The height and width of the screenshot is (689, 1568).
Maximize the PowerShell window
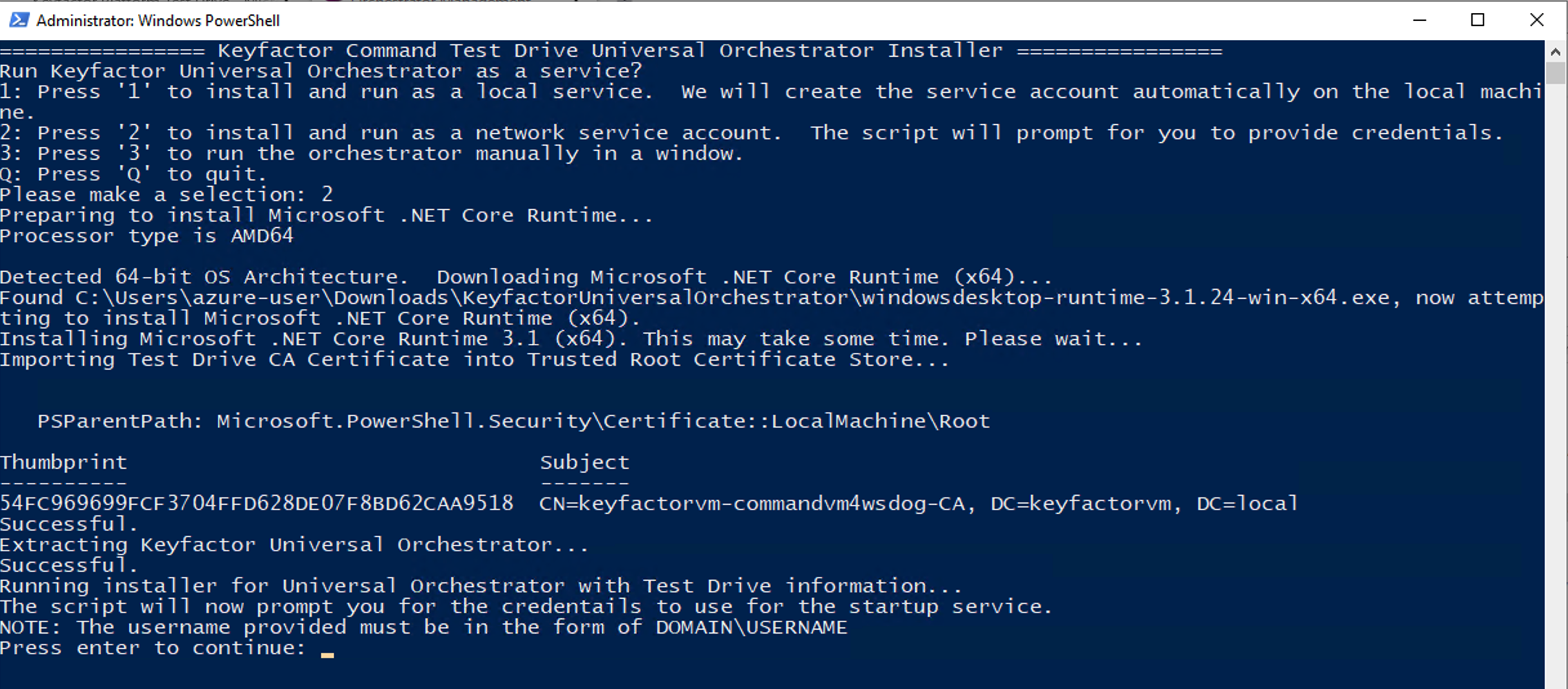pyautogui.click(x=1478, y=21)
